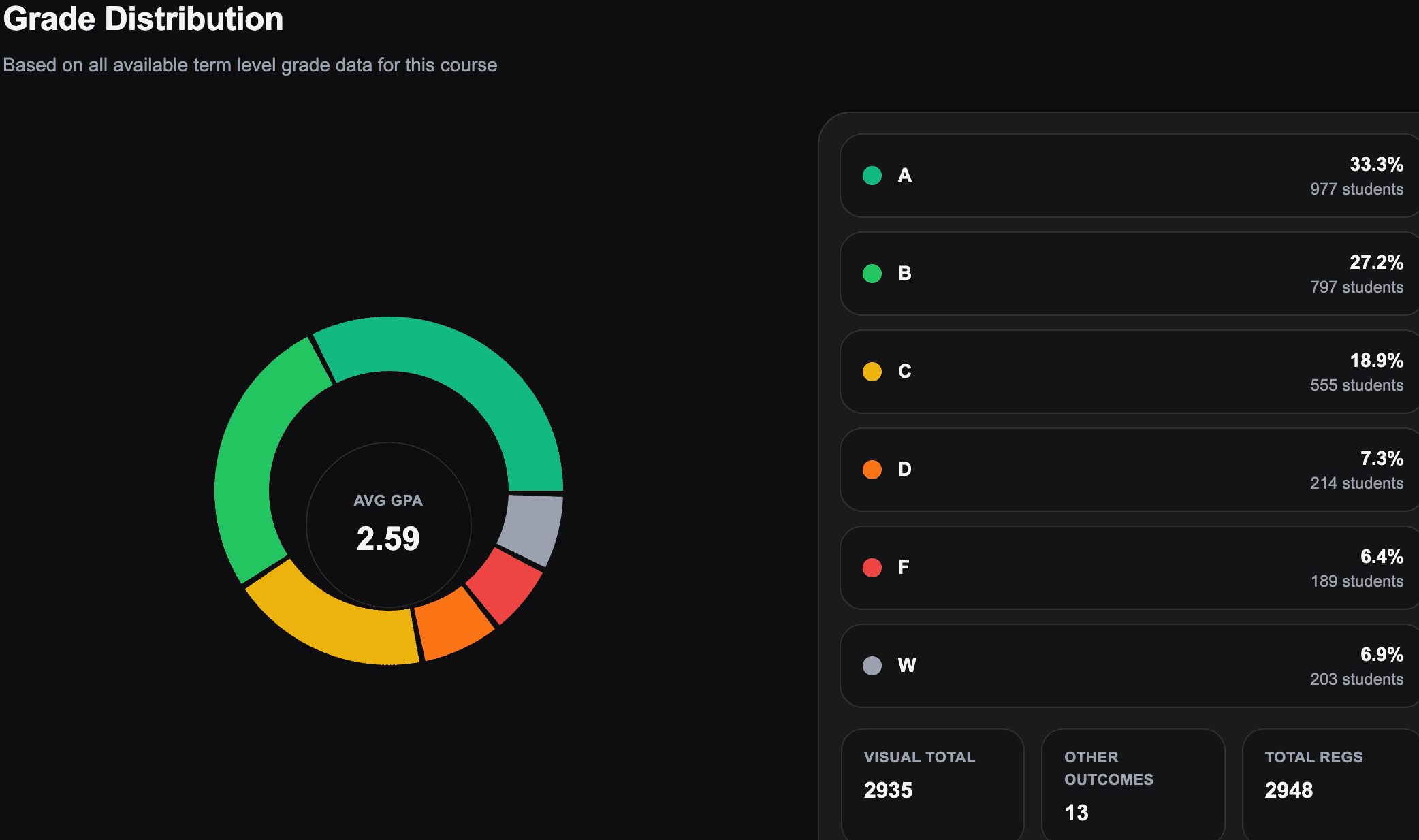This screenshot has width=1419, height=840.
Task: Click the green color indicator for grade A
Action: pyautogui.click(x=872, y=176)
